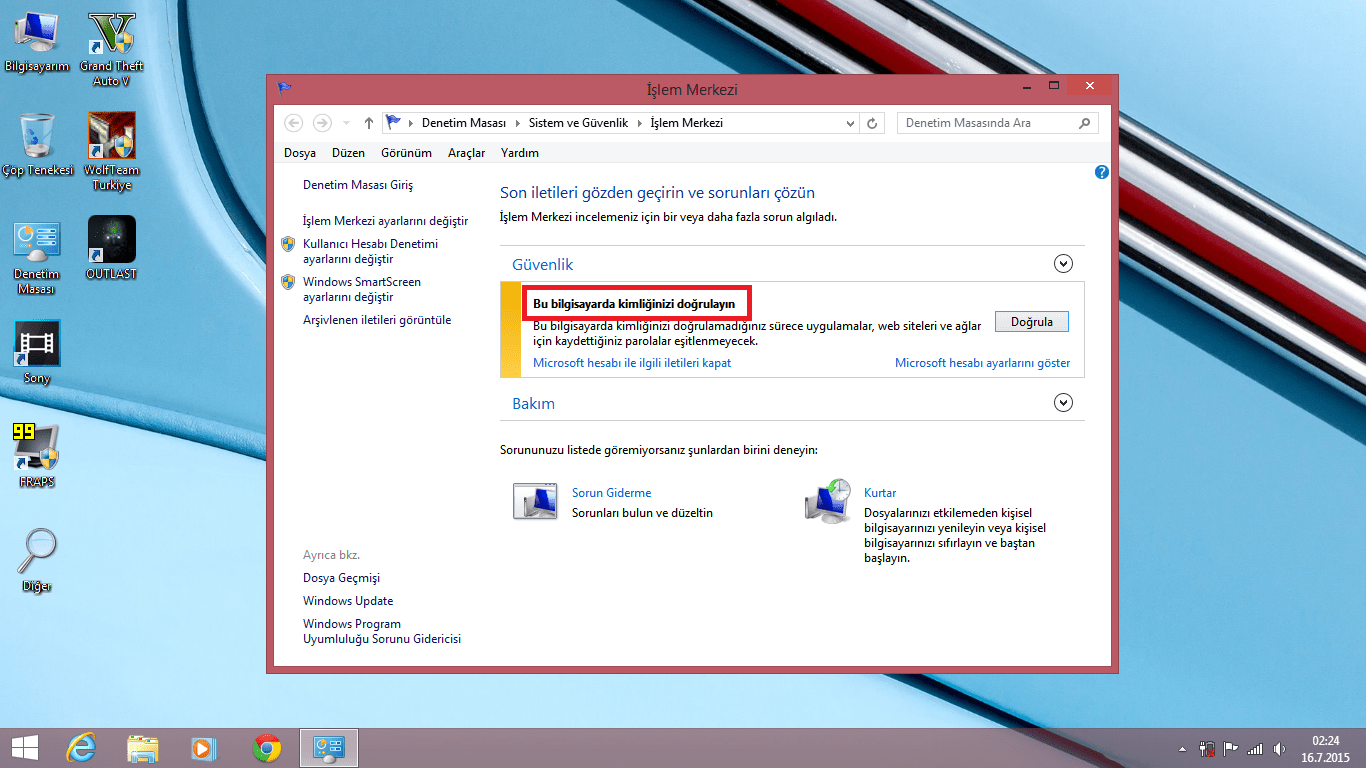
Task: Open Denetim Masası Giriş link
Action: point(358,185)
